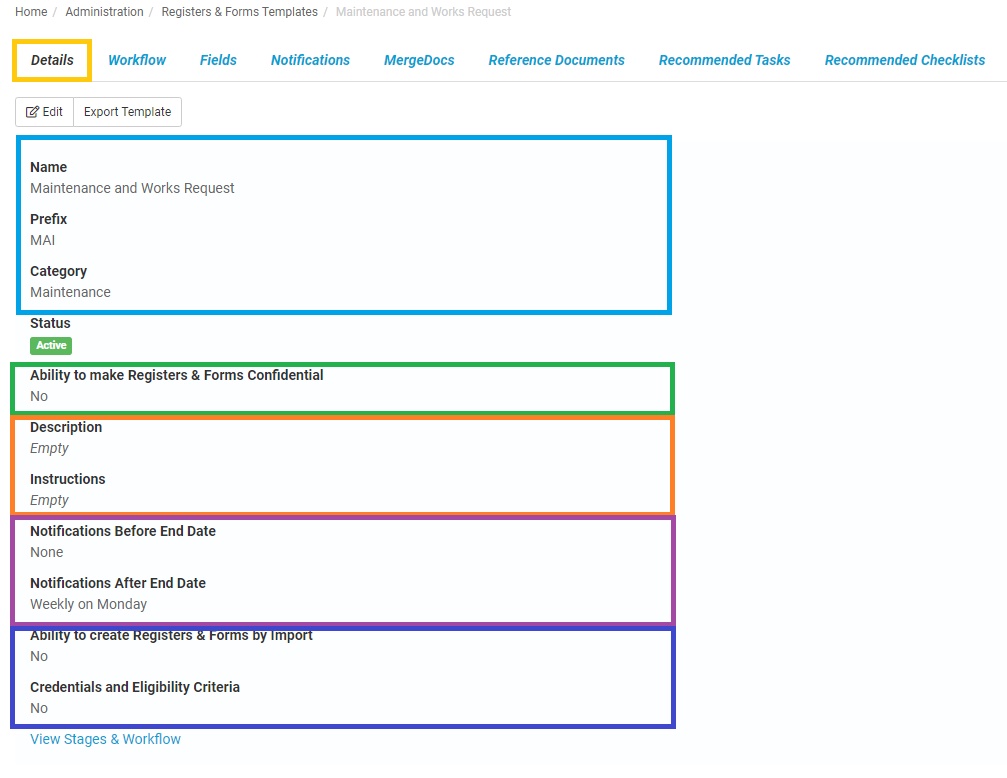The image size is (1007, 778).
Task: Click the Ability to make Registers & Forms Confidential label
Action: click(x=177, y=375)
